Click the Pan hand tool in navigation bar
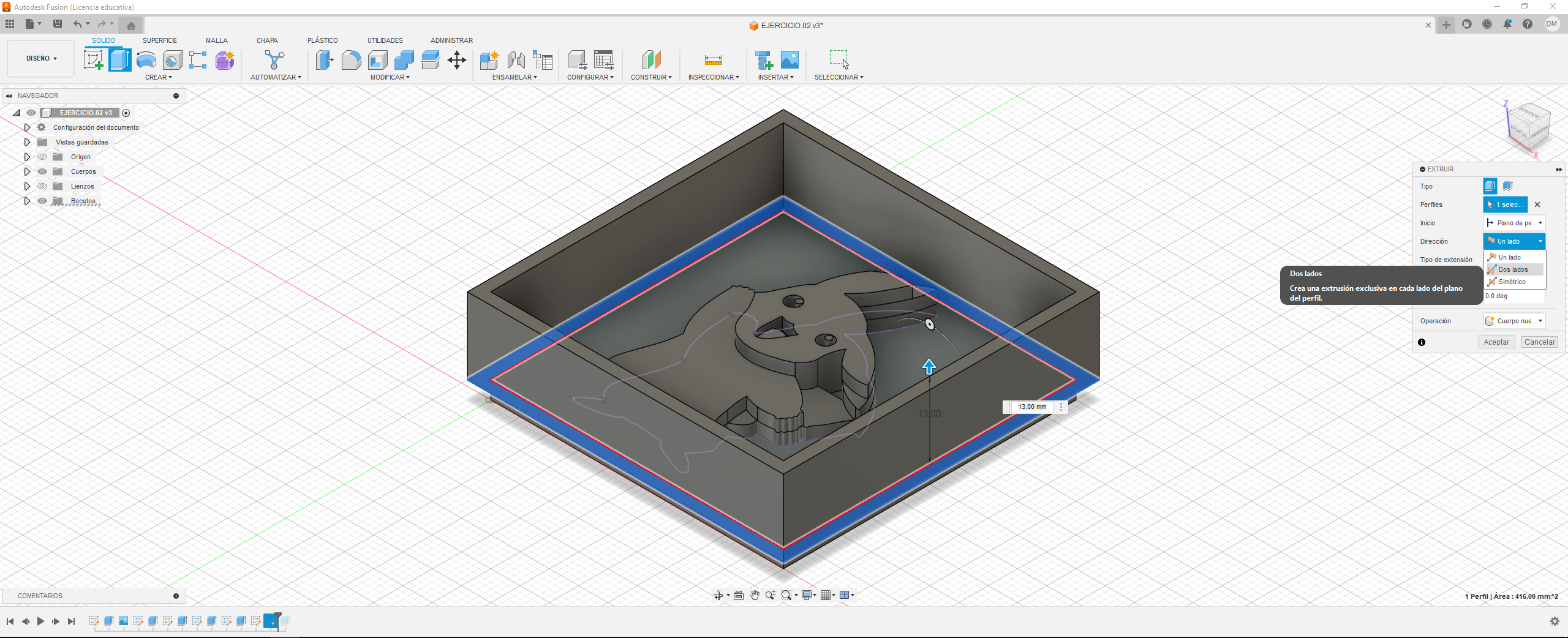This screenshot has height=638, width=1568. (755, 595)
